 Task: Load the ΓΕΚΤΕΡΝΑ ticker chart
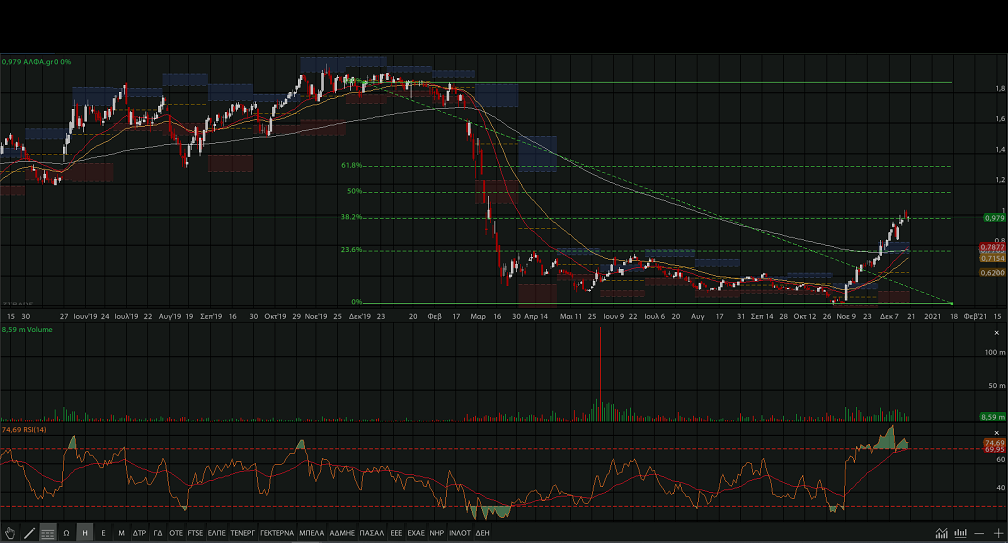coord(276,533)
